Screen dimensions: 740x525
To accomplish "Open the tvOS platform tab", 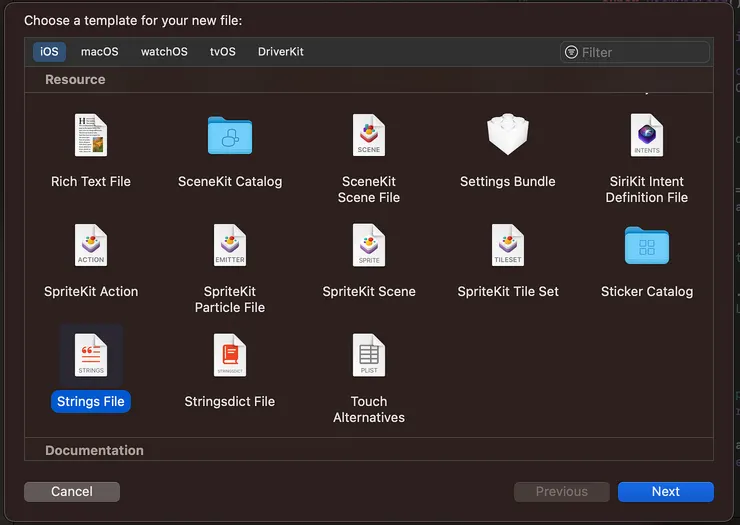I will click(222, 52).
